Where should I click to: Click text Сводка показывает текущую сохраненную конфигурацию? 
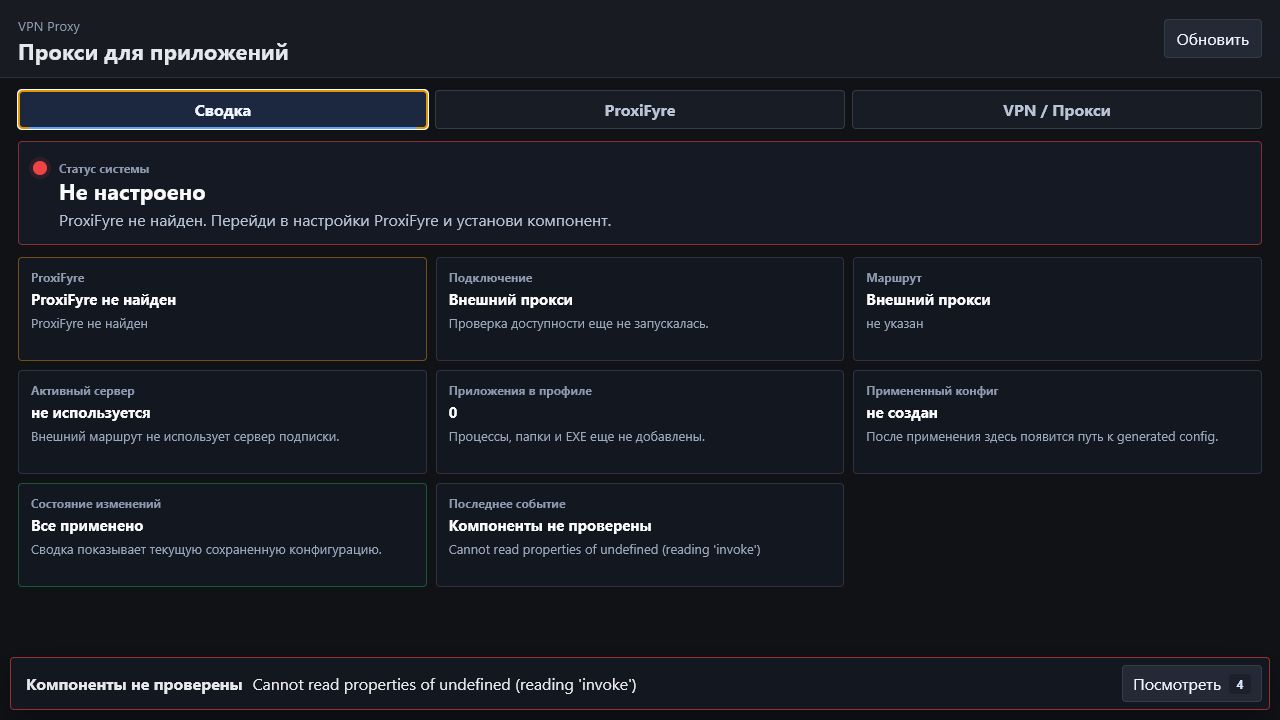[x=206, y=549]
